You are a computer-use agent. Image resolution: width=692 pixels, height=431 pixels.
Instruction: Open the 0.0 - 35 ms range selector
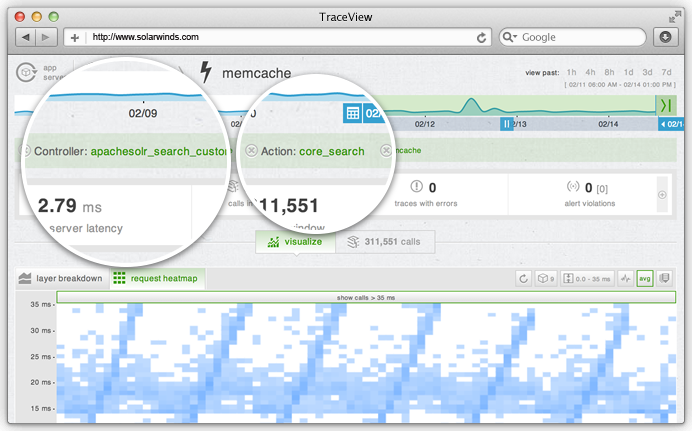pos(587,279)
